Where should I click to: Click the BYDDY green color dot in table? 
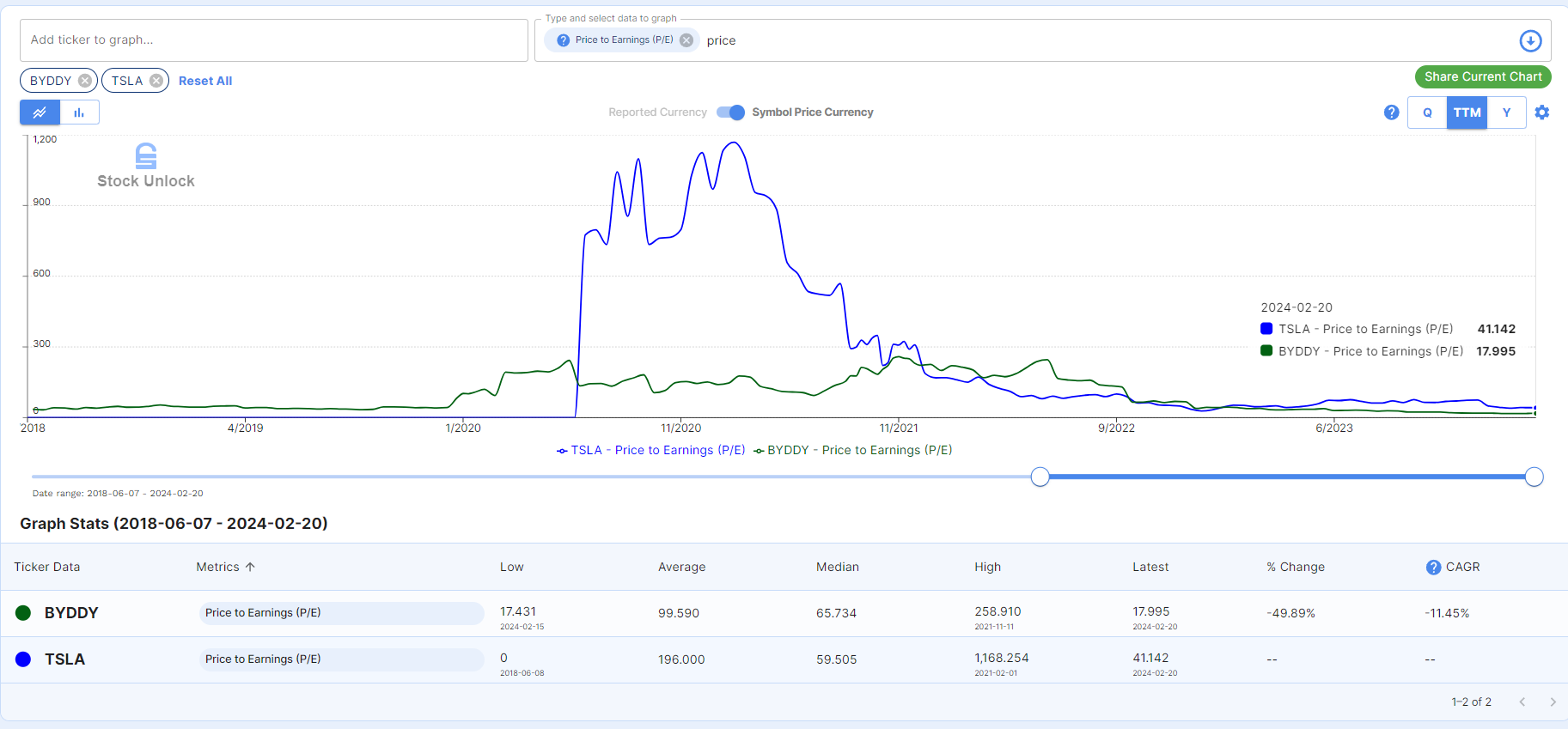(23, 613)
